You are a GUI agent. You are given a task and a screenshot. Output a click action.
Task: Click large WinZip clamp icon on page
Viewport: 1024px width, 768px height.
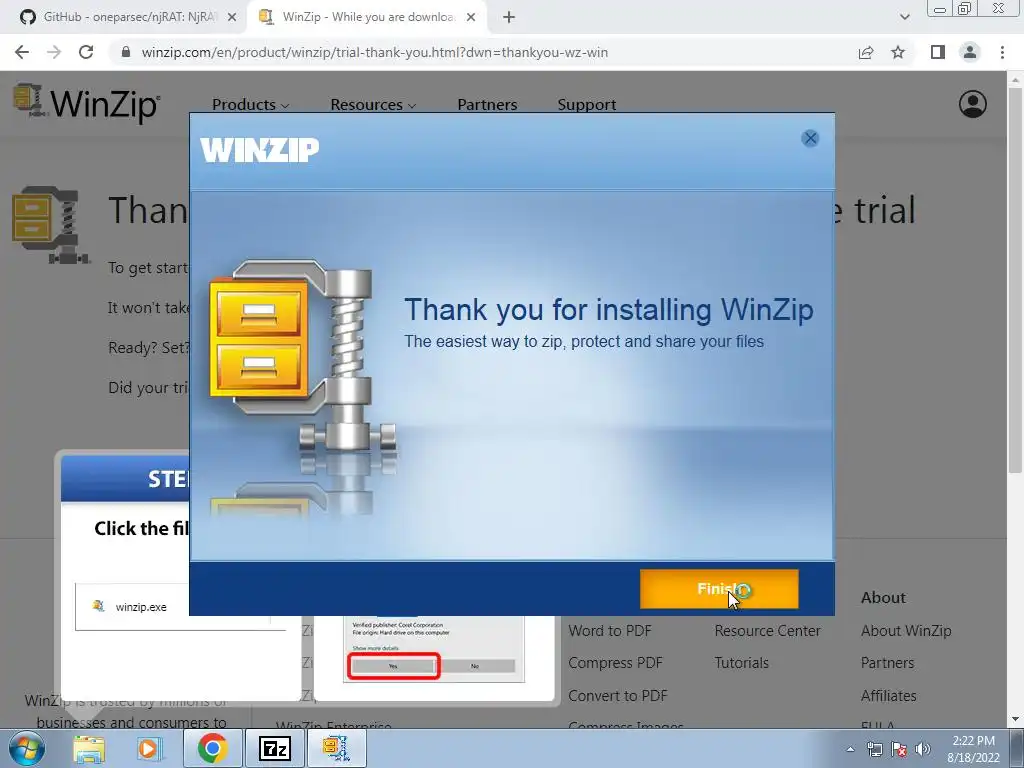[x=50, y=225]
